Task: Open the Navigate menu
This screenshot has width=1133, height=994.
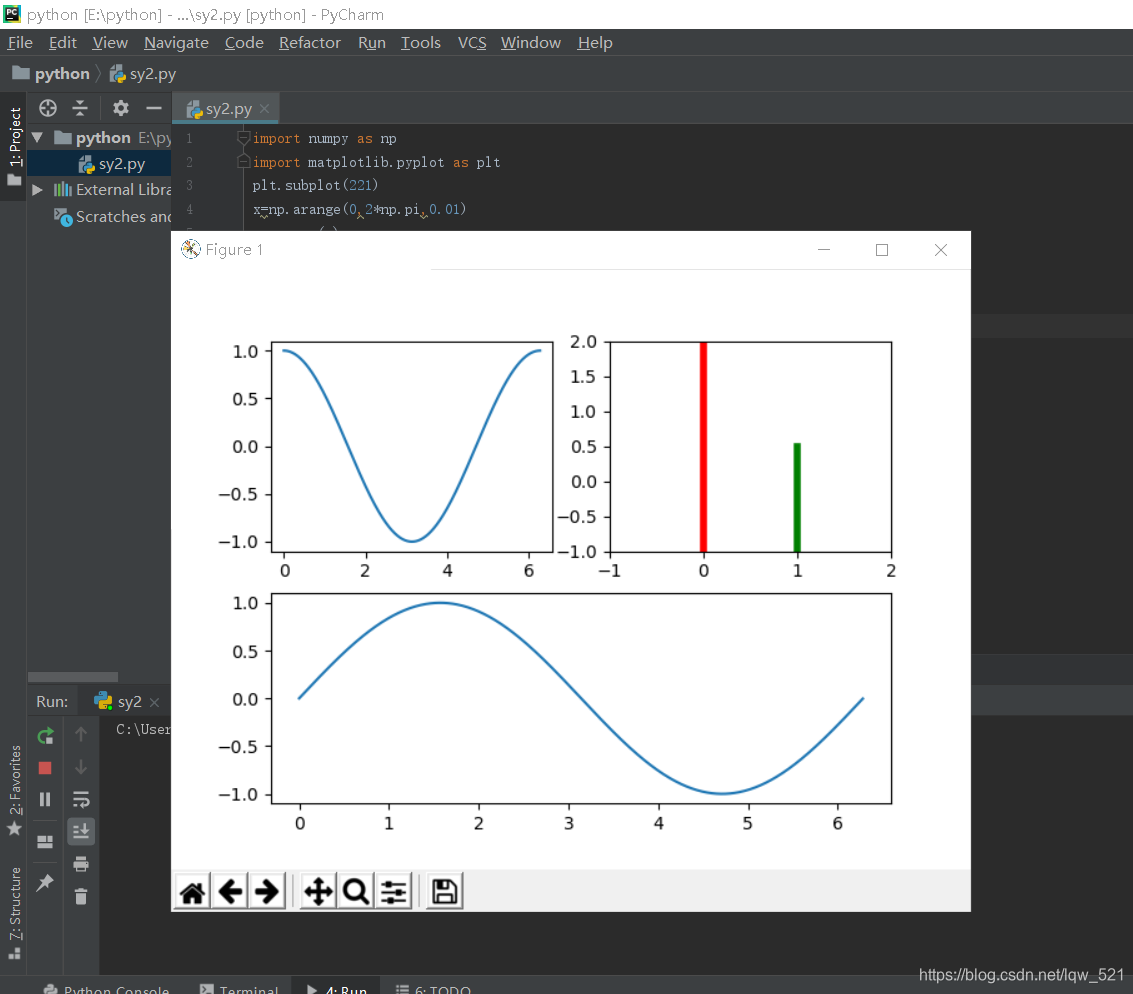Action: pos(176,43)
